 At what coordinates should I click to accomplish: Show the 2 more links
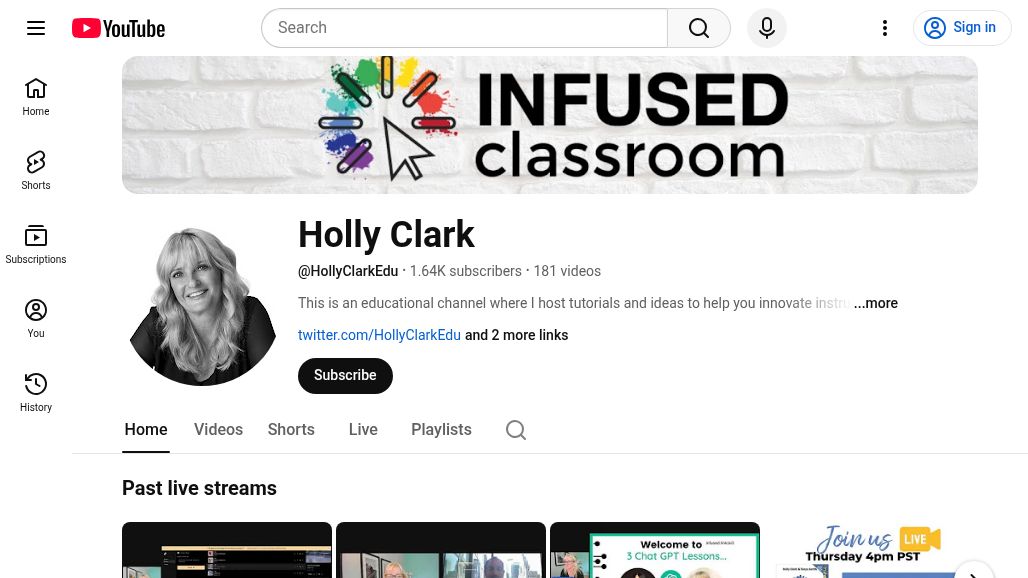click(x=517, y=335)
